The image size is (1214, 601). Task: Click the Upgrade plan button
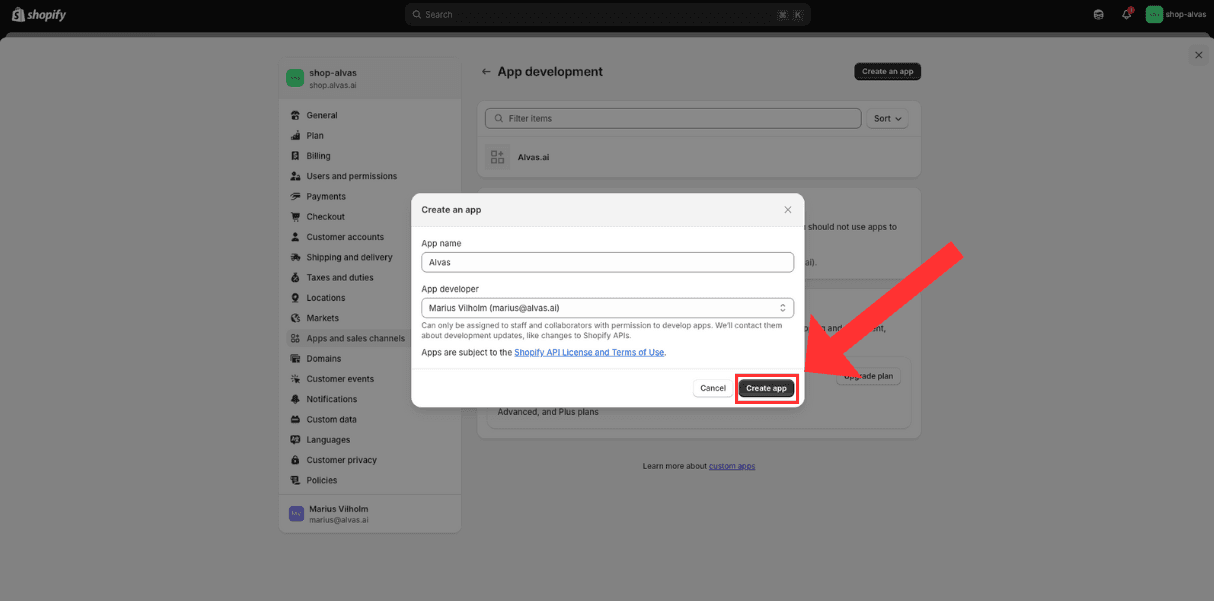868,376
